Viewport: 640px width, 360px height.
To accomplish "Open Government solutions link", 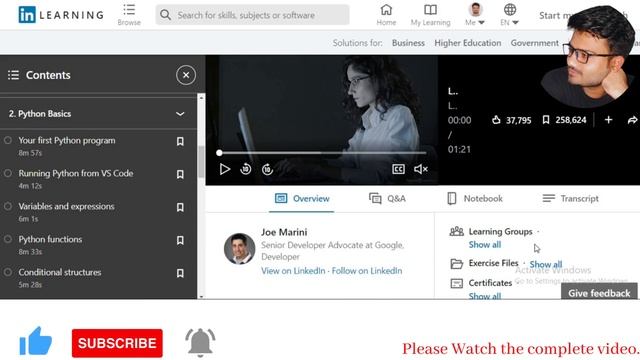I will tap(535, 43).
